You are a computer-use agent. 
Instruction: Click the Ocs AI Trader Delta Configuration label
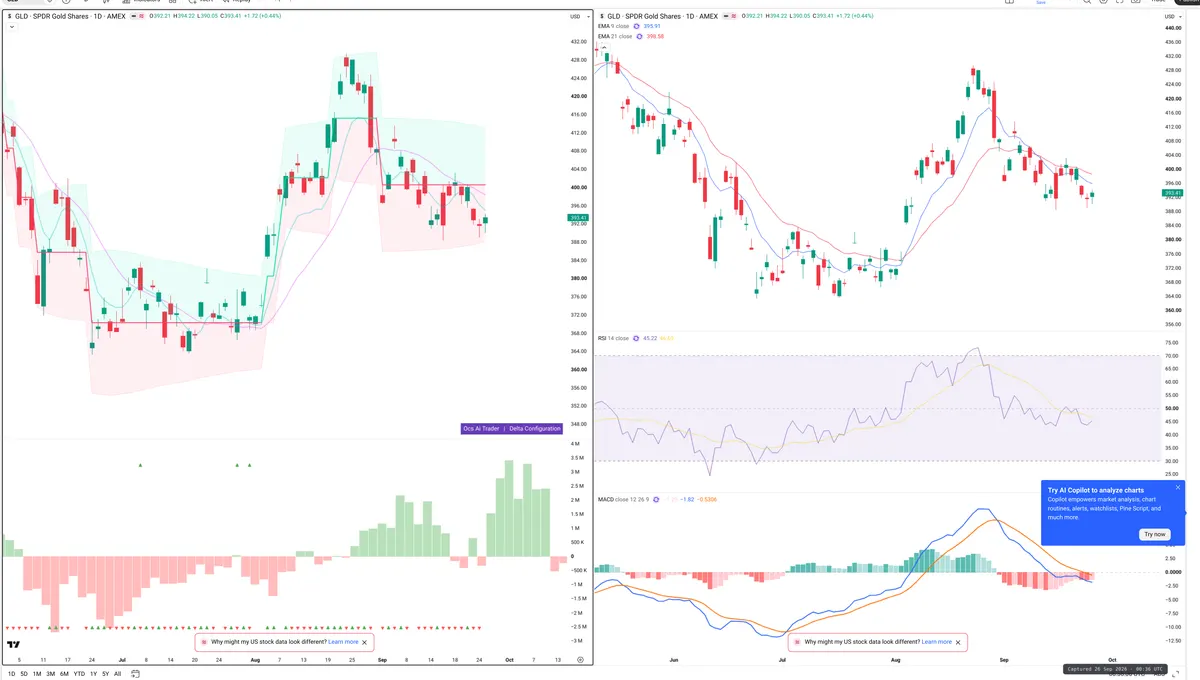click(x=511, y=428)
